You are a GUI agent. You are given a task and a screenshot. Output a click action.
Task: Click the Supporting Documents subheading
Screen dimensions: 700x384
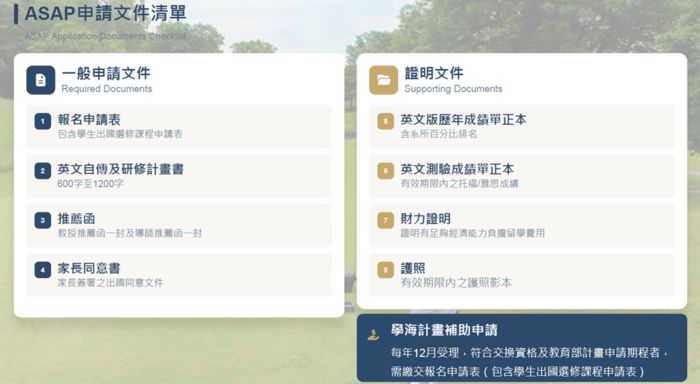pos(453,89)
